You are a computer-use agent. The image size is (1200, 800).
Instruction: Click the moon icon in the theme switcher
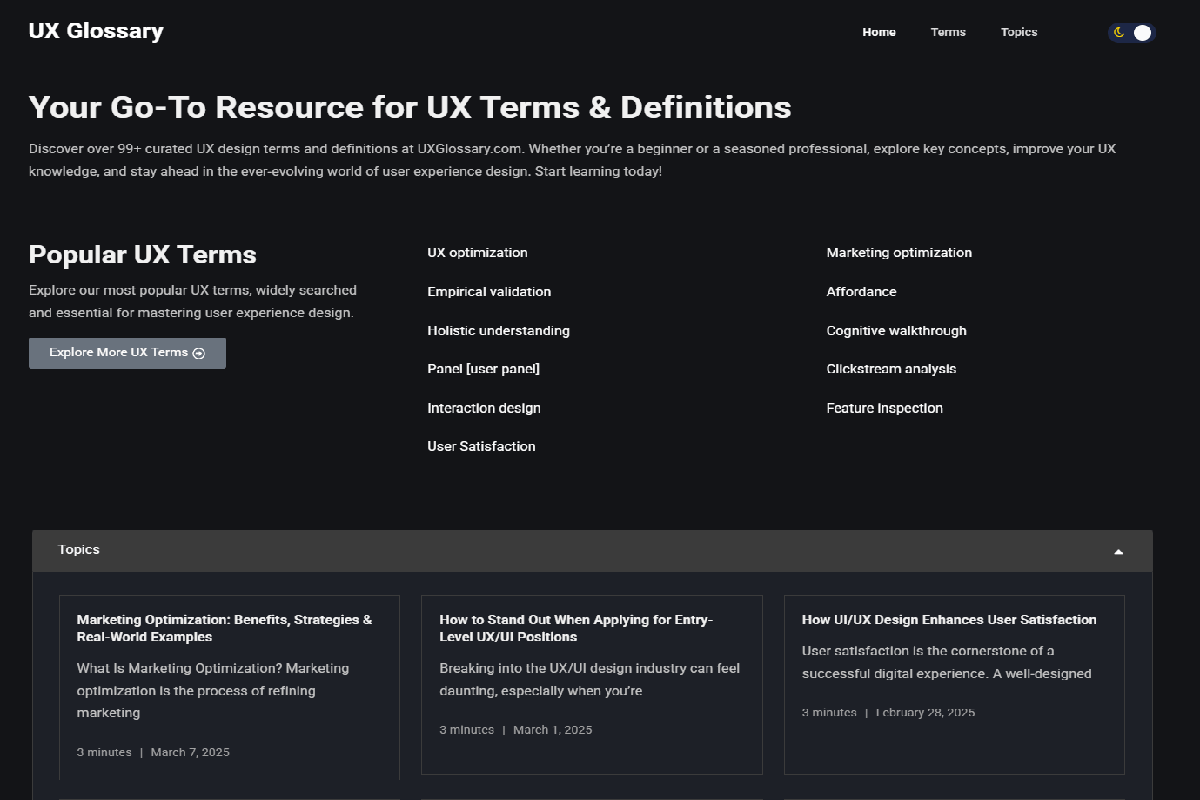1117,32
